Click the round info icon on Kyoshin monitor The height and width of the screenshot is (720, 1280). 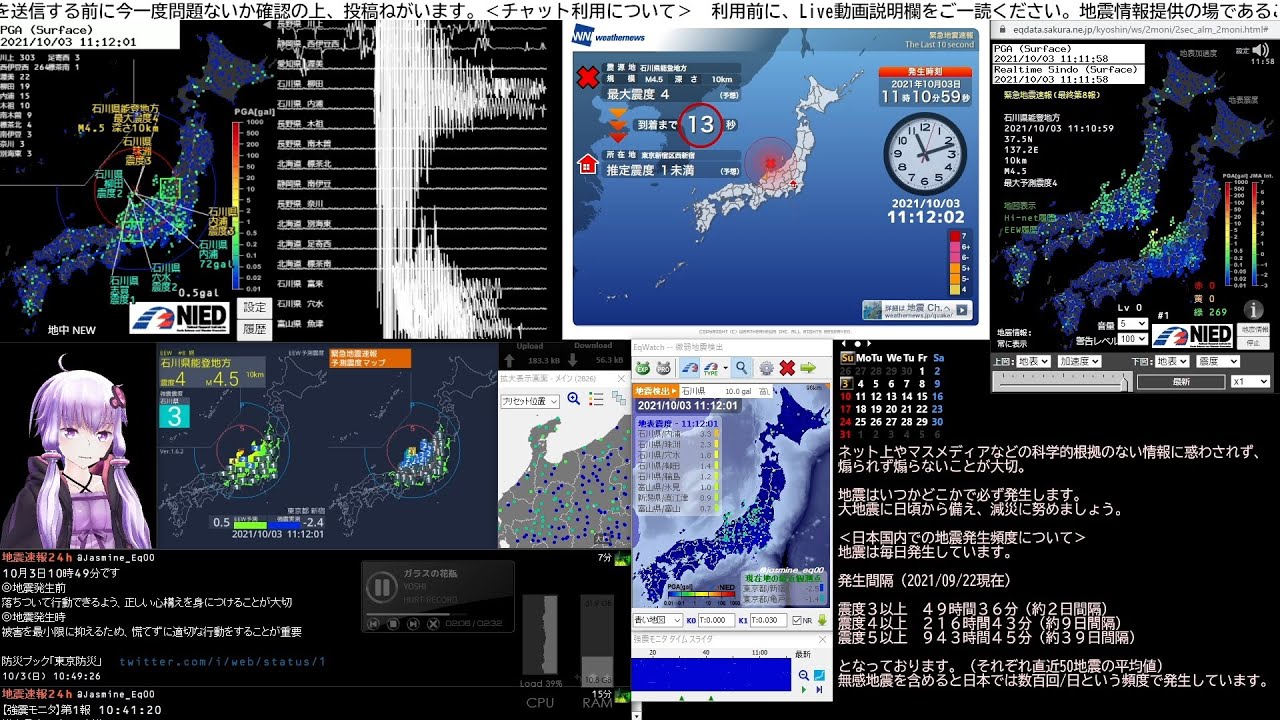click(1252, 311)
